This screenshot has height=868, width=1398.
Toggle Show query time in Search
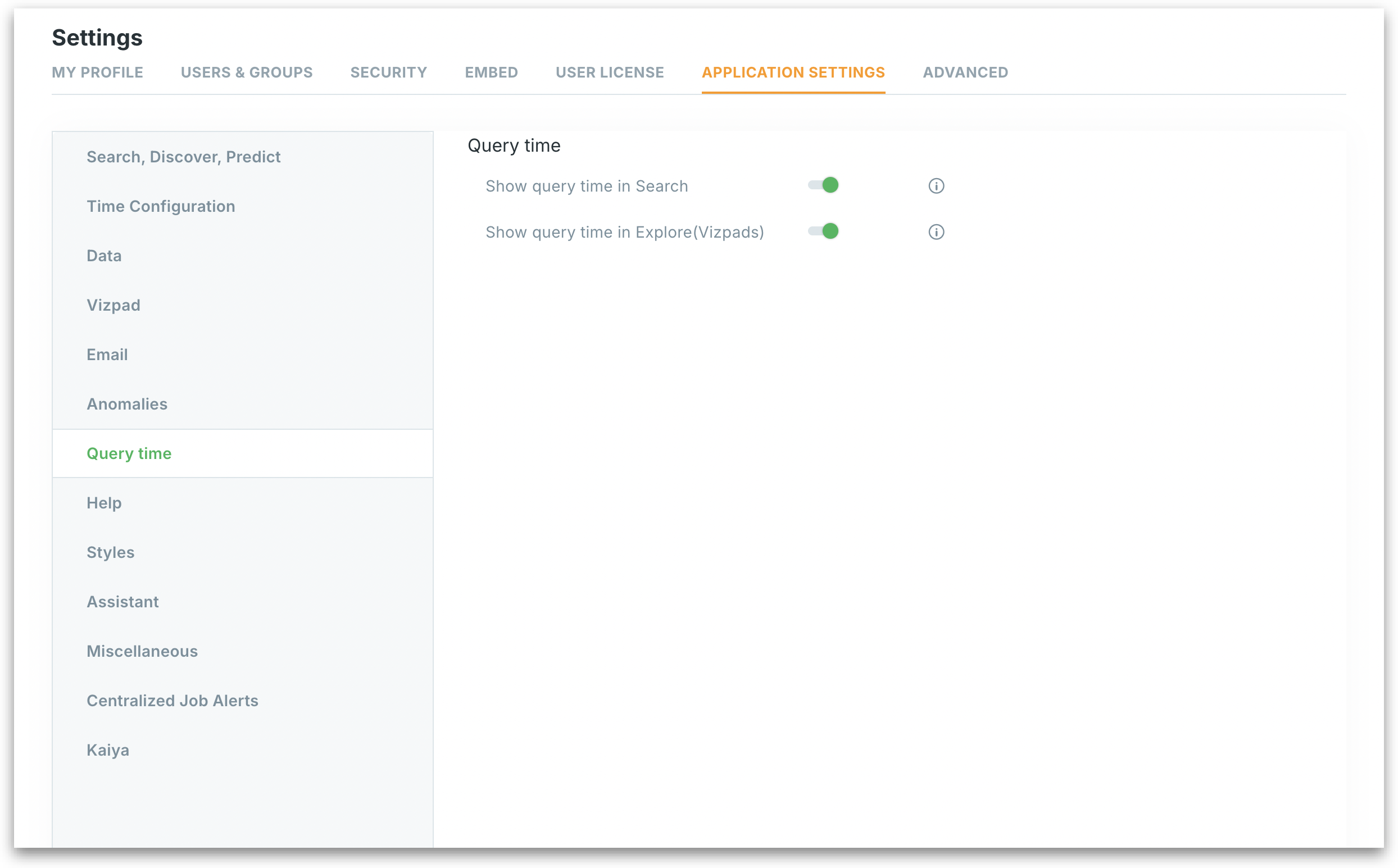click(823, 185)
